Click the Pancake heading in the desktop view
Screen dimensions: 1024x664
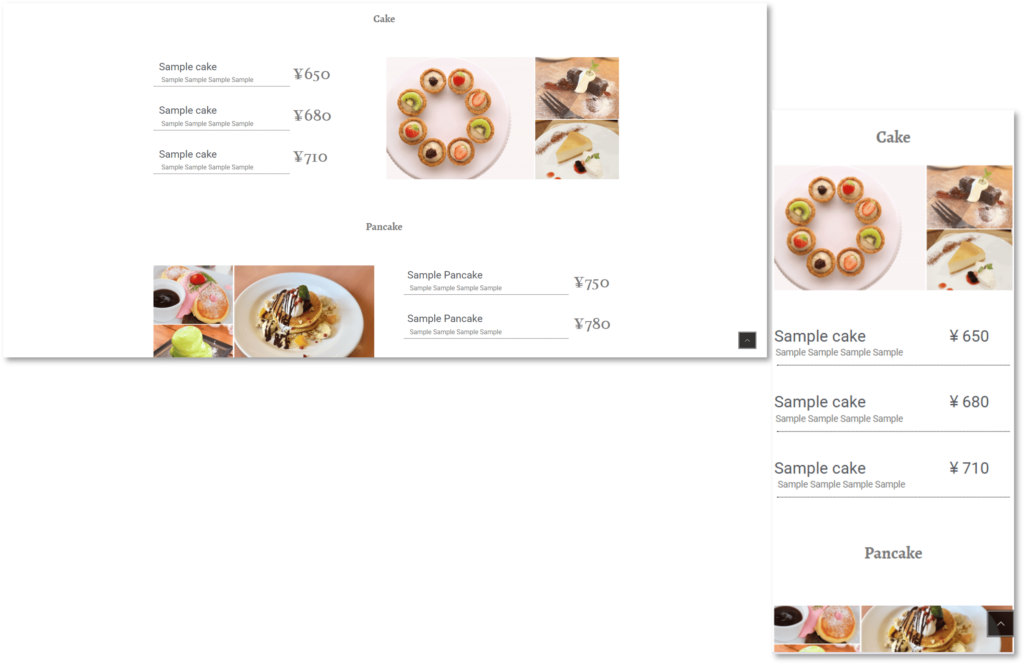tap(384, 227)
